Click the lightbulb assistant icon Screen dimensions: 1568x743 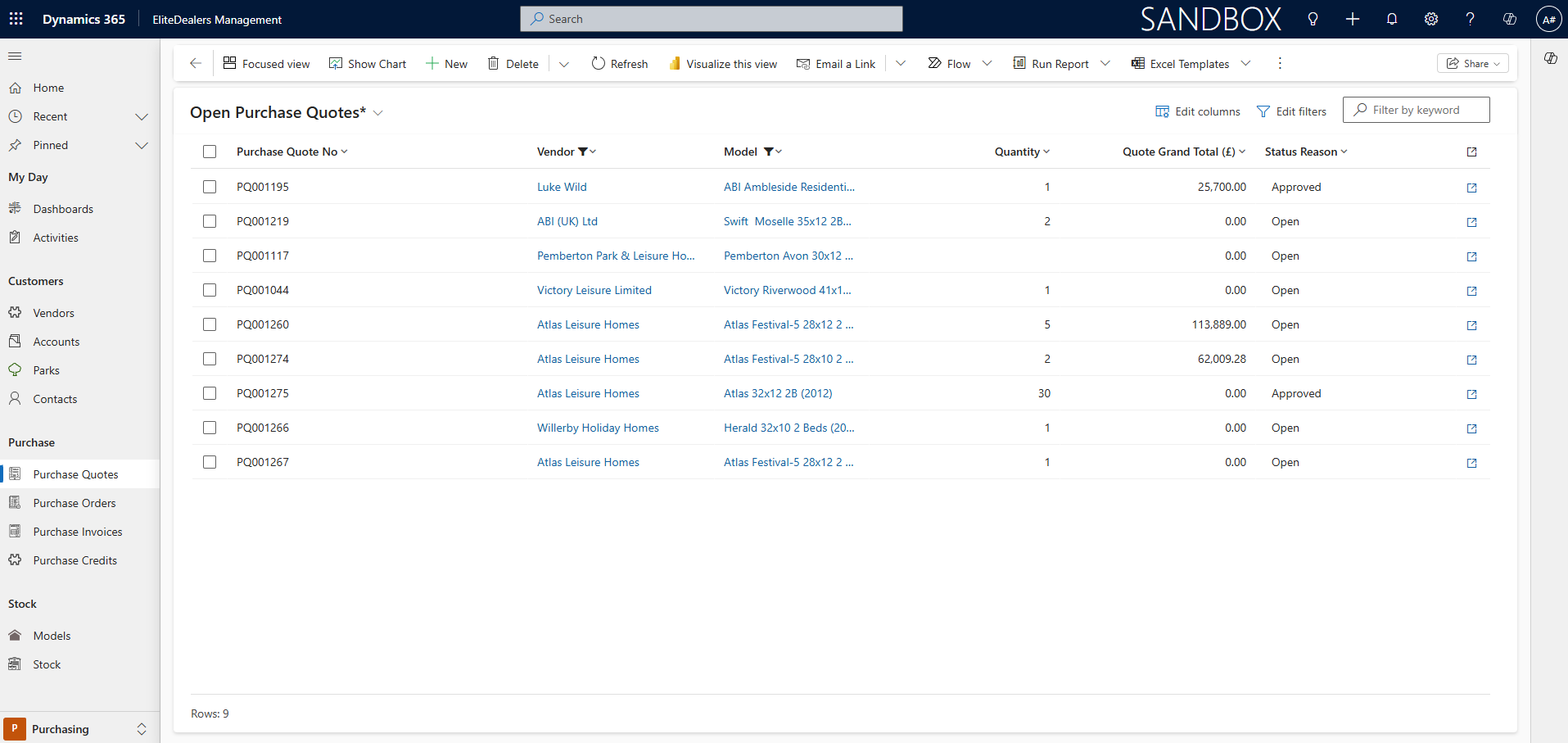[x=1313, y=19]
